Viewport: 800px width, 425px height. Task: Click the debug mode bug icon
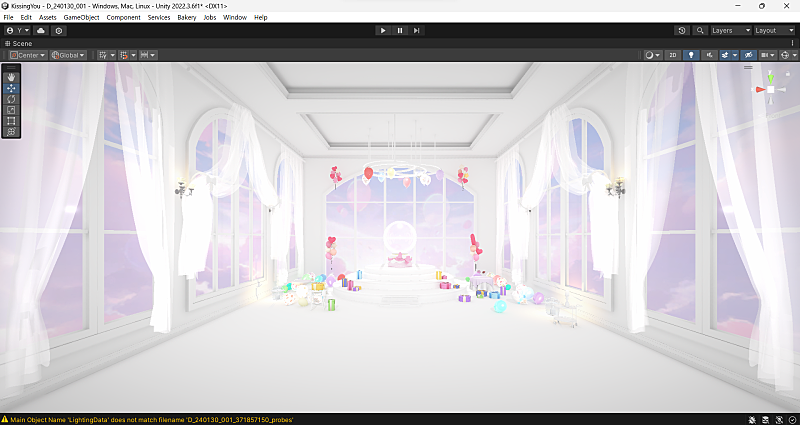[754, 419]
